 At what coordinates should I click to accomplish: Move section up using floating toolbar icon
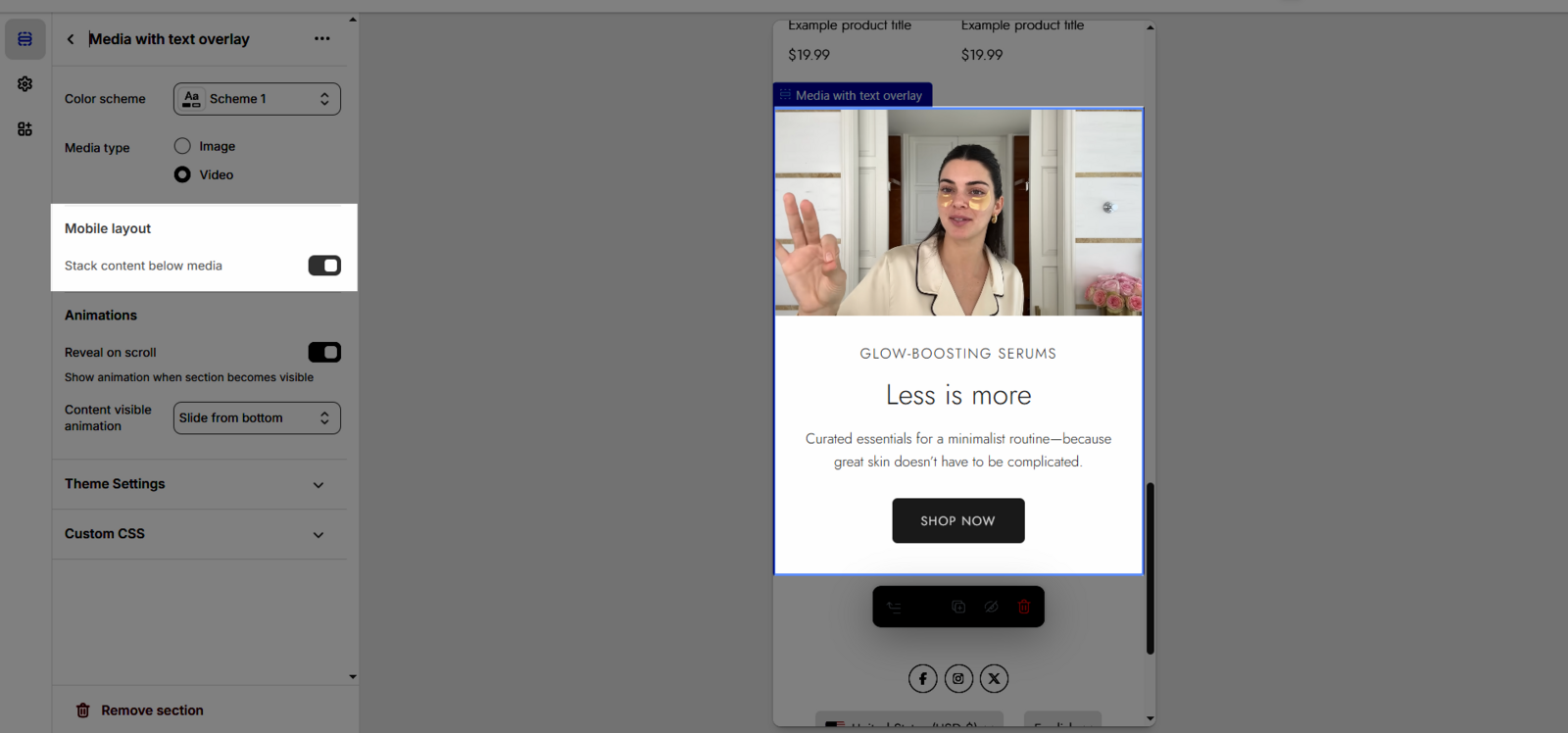point(894,607)
